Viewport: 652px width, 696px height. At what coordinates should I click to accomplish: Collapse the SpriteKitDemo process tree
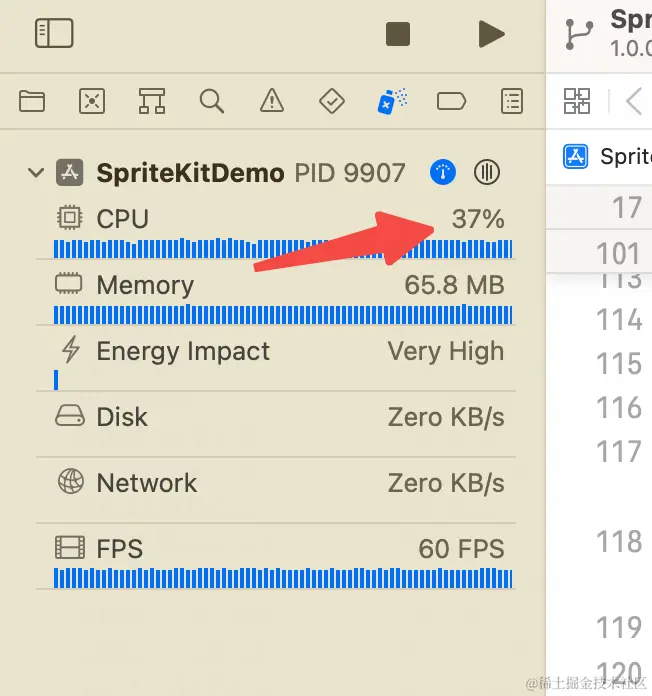pyautogui.click(x=36, y=173)
